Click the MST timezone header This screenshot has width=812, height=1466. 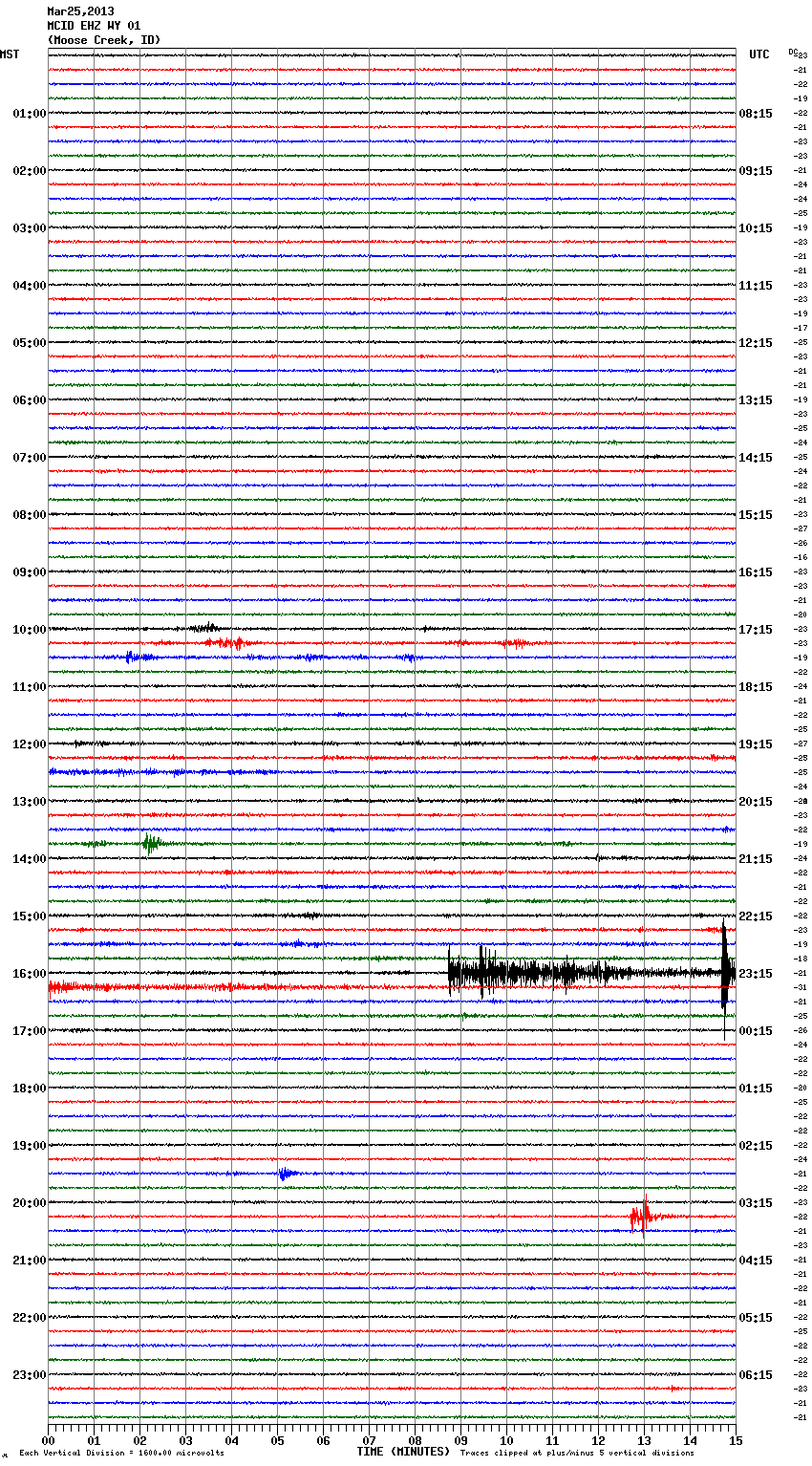[10, 54]
